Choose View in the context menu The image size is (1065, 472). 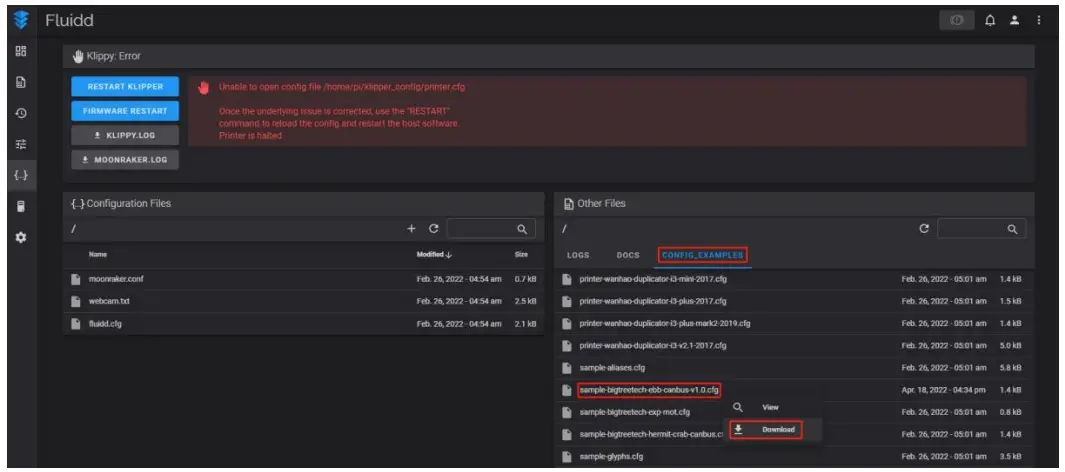(x=770, y=407)
